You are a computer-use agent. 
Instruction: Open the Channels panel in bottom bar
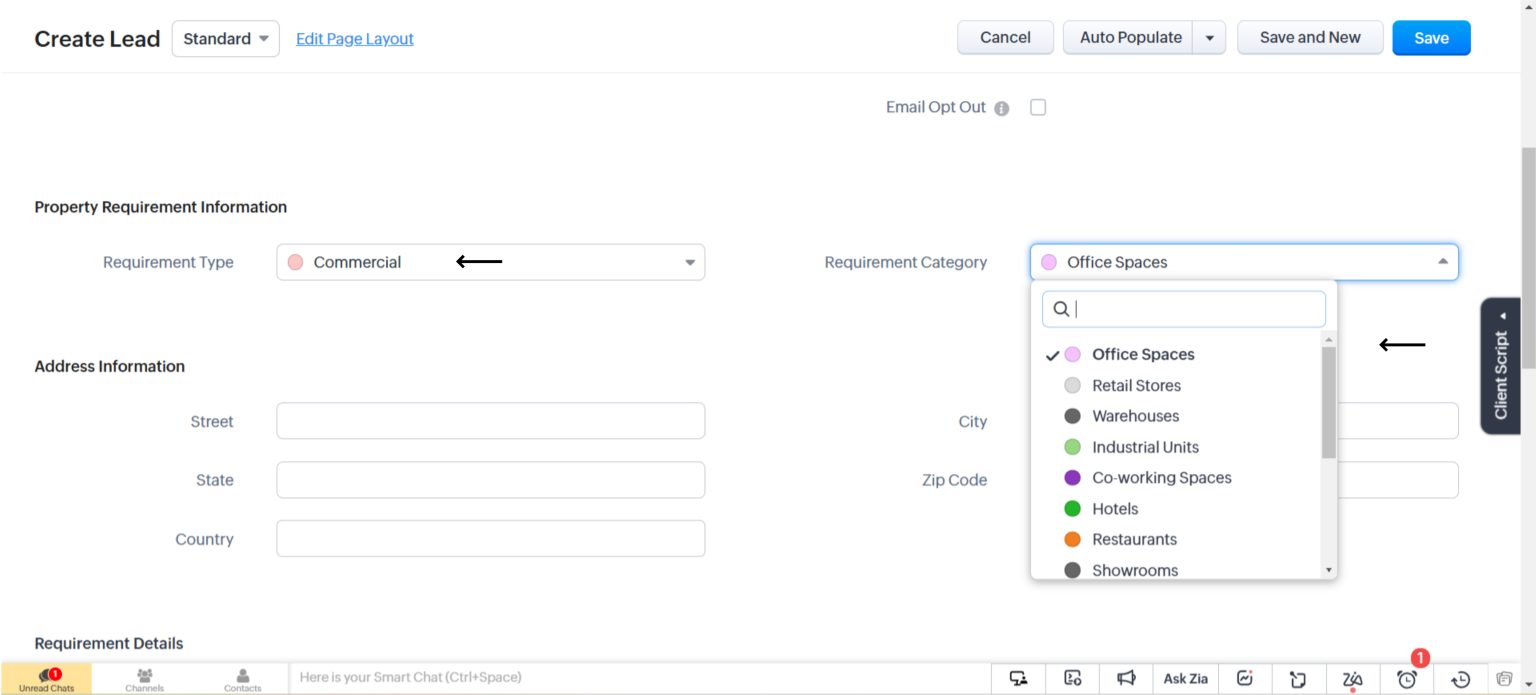pyautogui.click(x=144, y=678)
